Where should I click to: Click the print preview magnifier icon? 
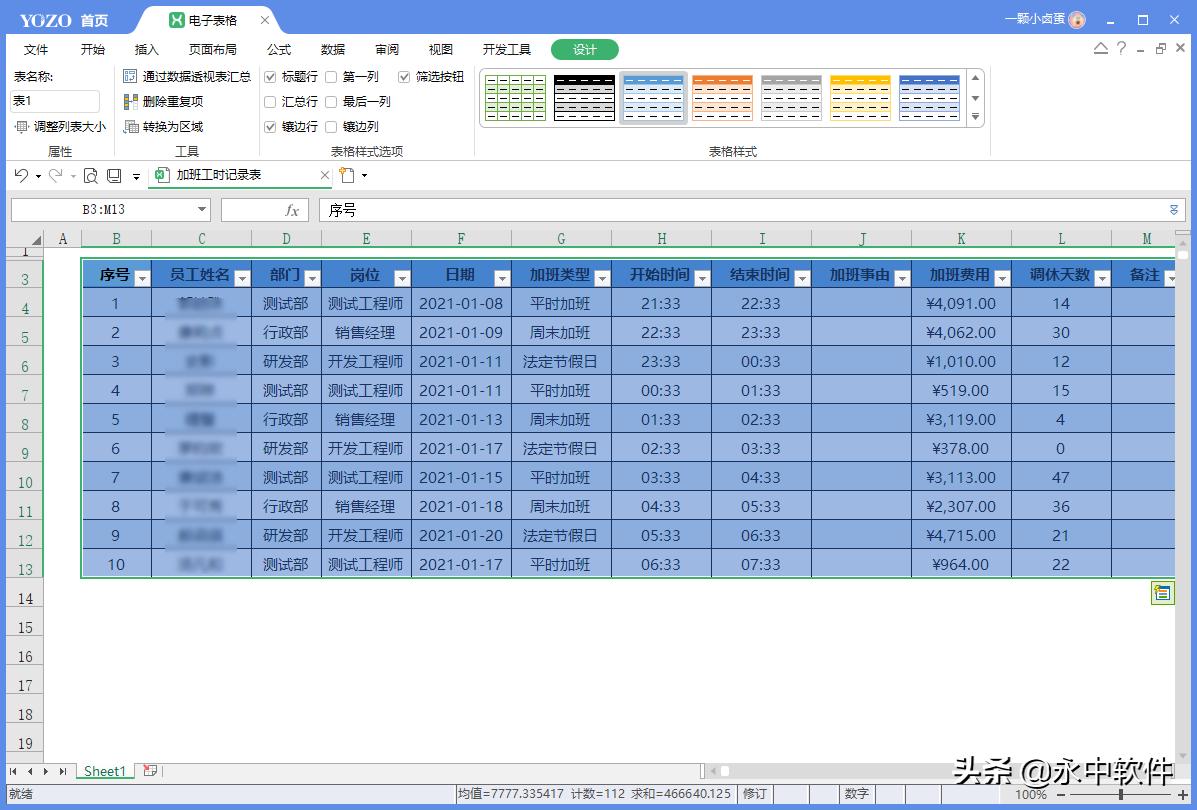(x=89, y=175)
